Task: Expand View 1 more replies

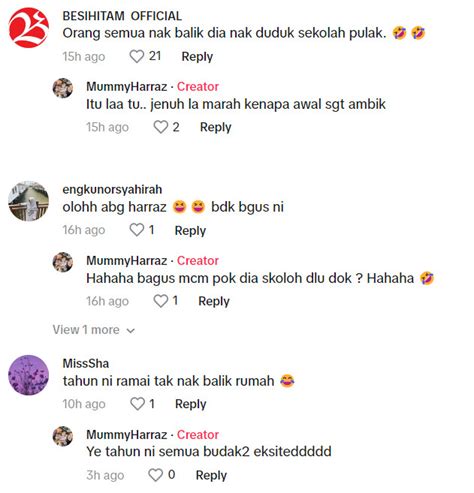Action: point(94,330)
